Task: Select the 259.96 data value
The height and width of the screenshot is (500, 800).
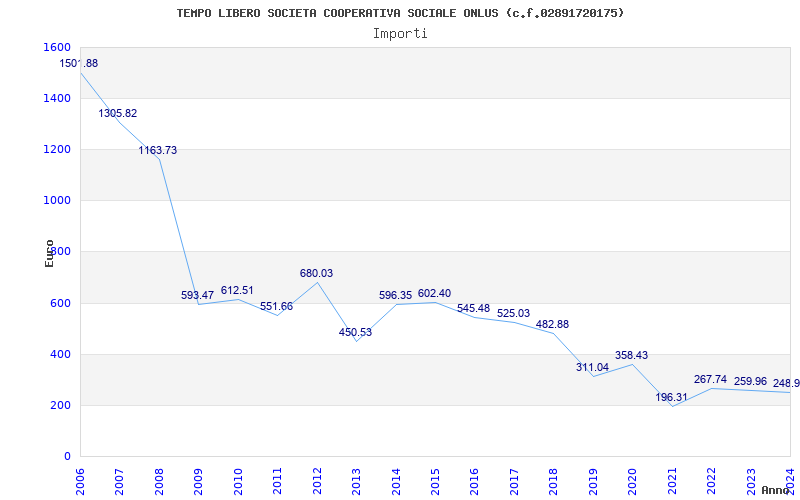Action: [x=751, y=382]
